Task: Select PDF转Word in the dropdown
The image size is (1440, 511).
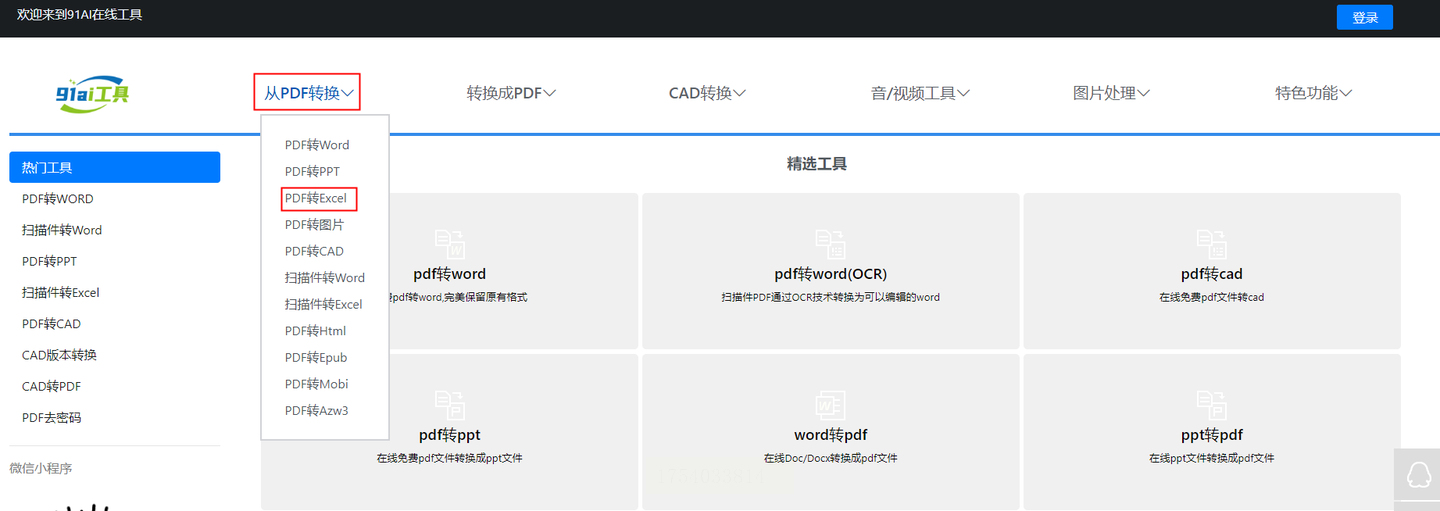Action: pos(317,145)
